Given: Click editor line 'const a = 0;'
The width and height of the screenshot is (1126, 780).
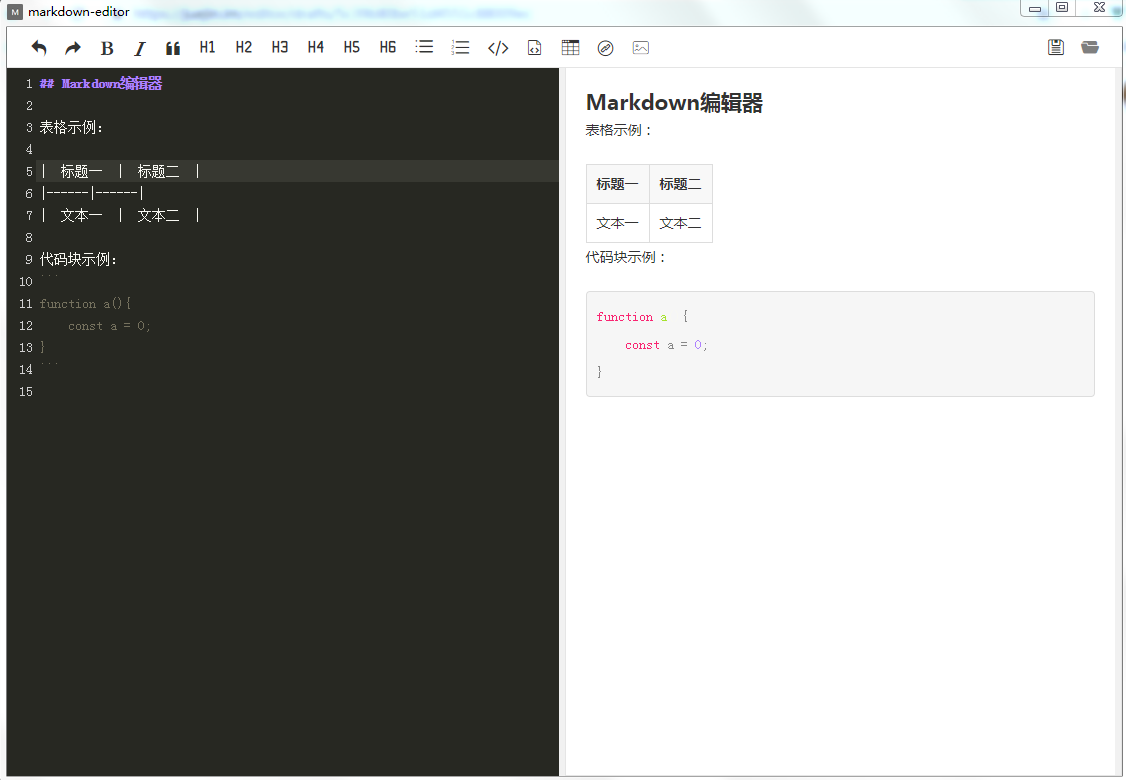Looking at the screenshot, I should [x=109, y=325].
